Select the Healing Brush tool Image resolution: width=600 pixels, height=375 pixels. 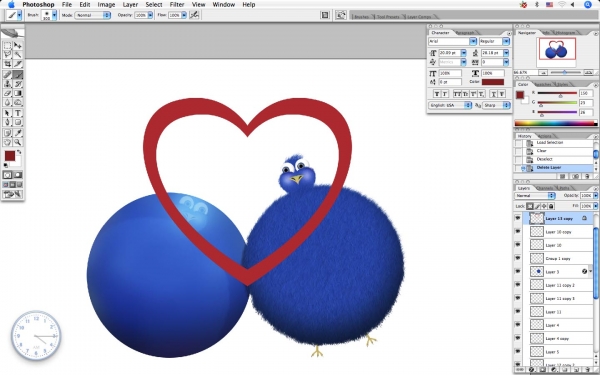[7, 75]
